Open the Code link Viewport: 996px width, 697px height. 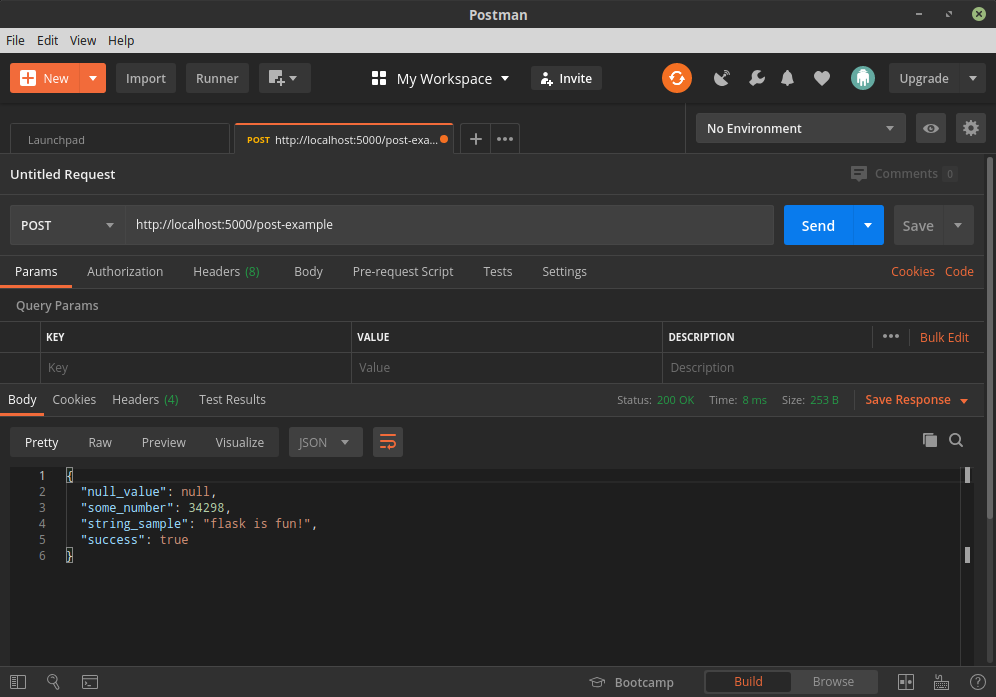tap(959, 271)
